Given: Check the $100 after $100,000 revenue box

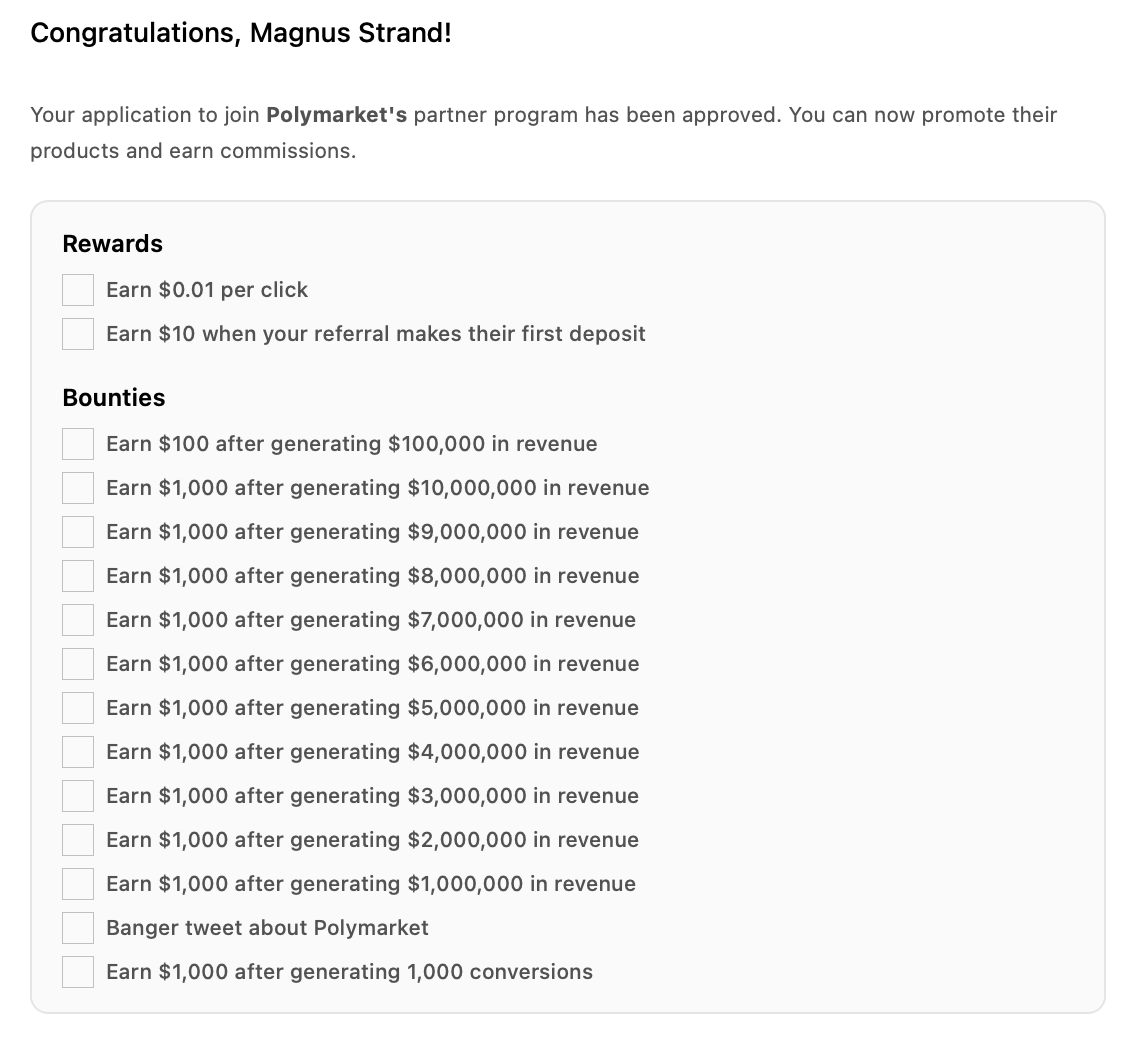Looking at the screenshot, I should pyautogui.click(x=78, y=444).
